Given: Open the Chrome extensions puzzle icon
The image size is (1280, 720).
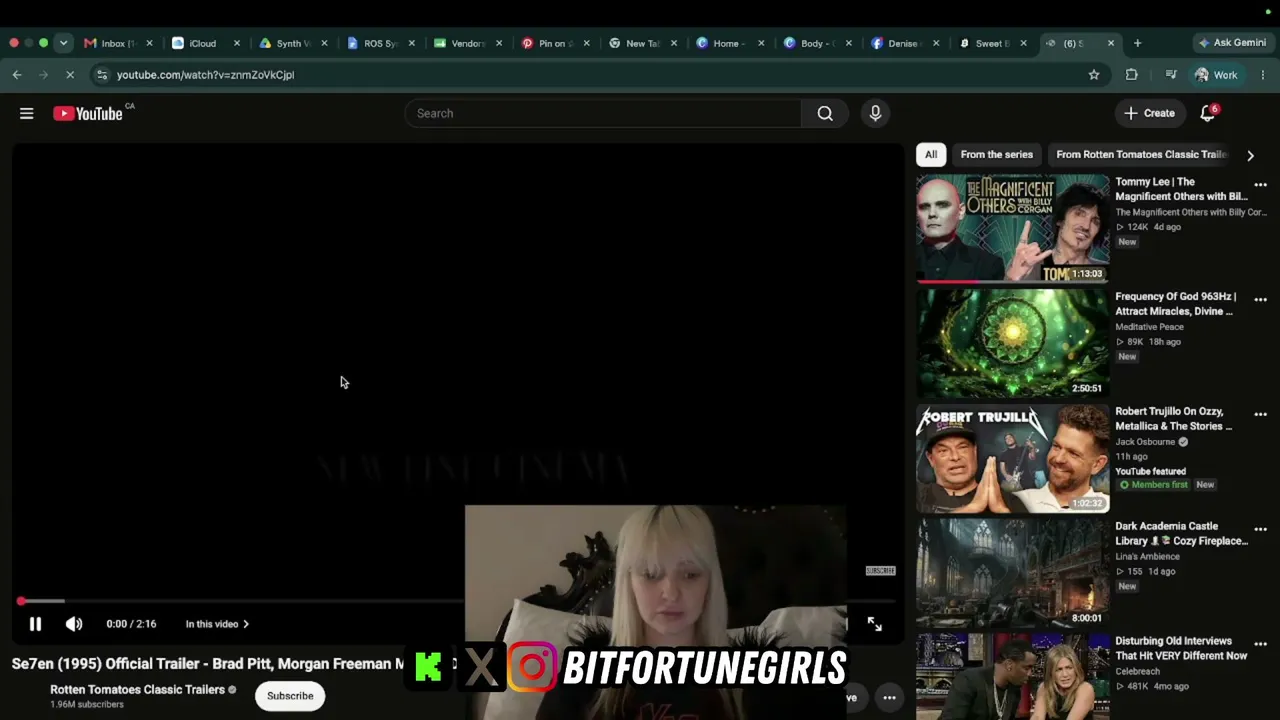Looking at the screenshot, I should pyautogui.click(x=1132, y=75).
